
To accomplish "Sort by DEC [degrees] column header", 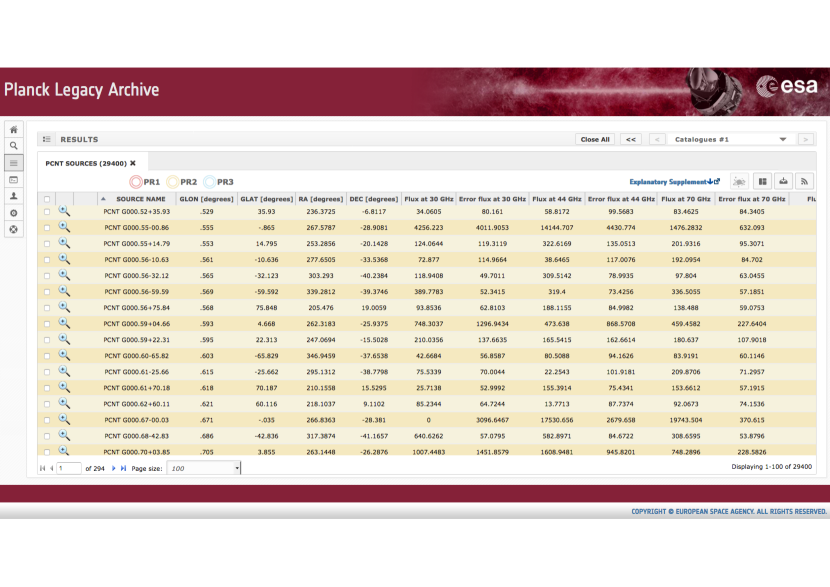I will 374,199.
